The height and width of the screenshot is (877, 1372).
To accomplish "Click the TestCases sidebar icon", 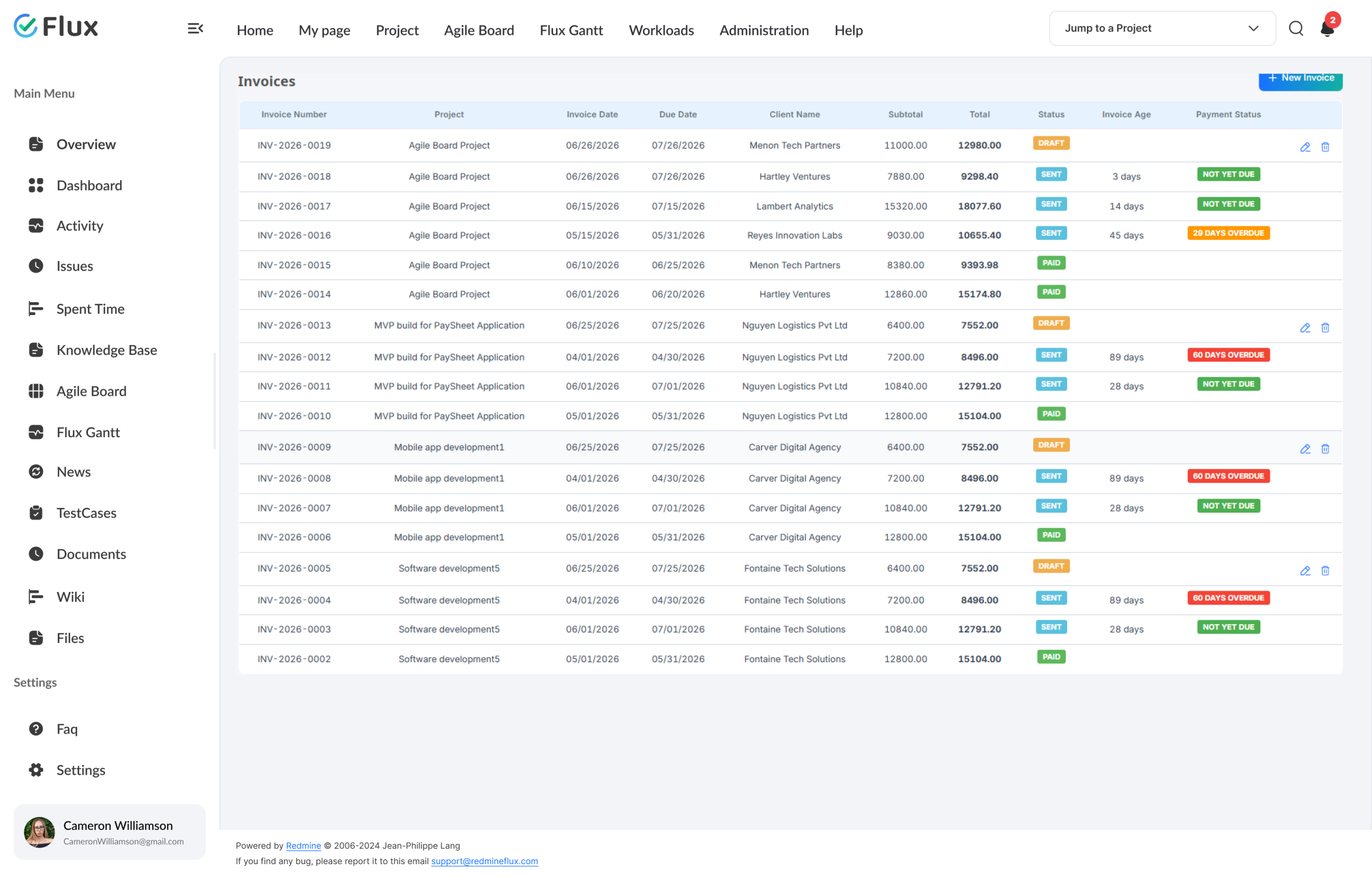I will (x=36, y=513).
